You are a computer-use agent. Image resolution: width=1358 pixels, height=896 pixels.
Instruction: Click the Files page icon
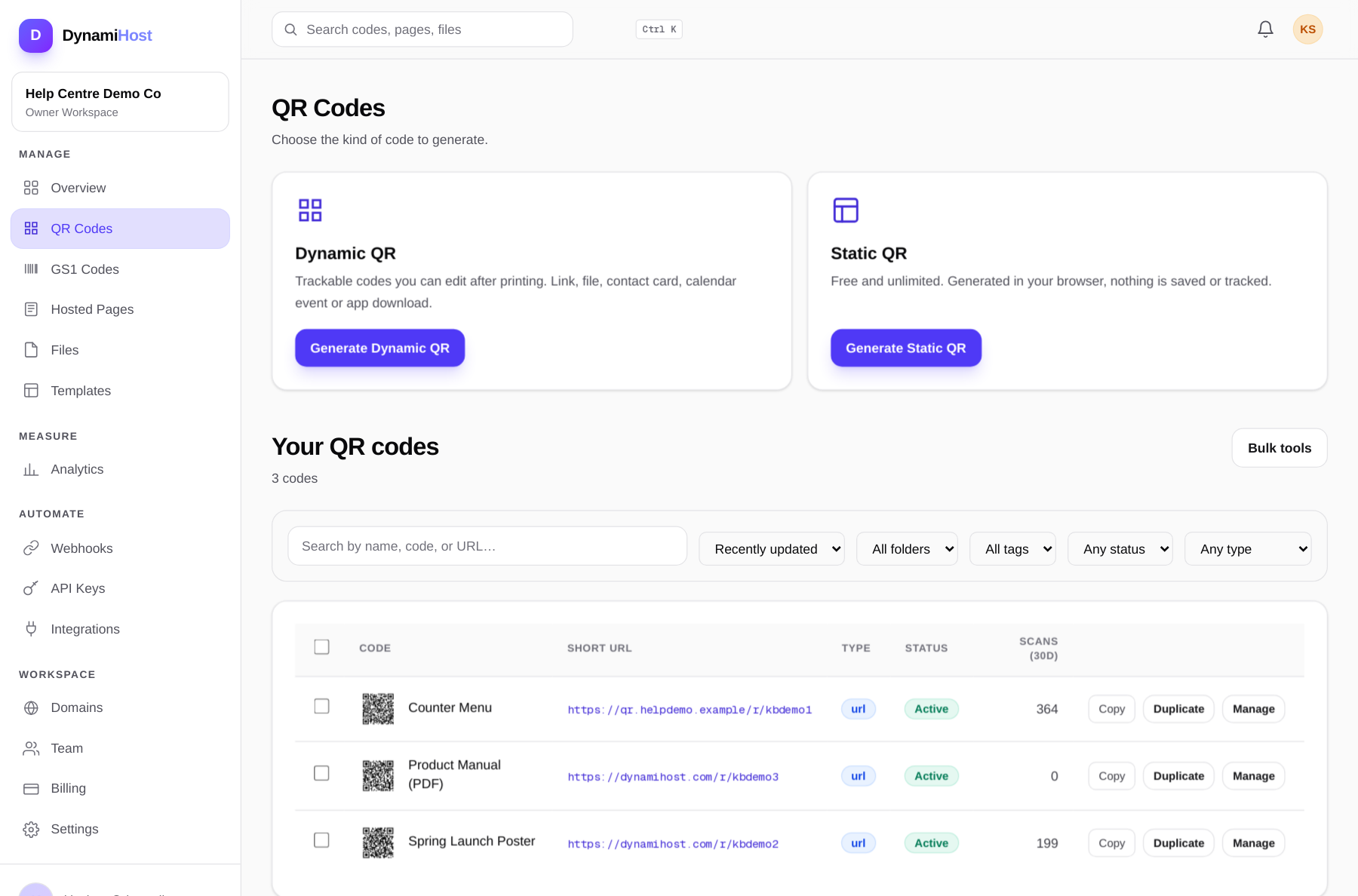(x=31, y=350)
